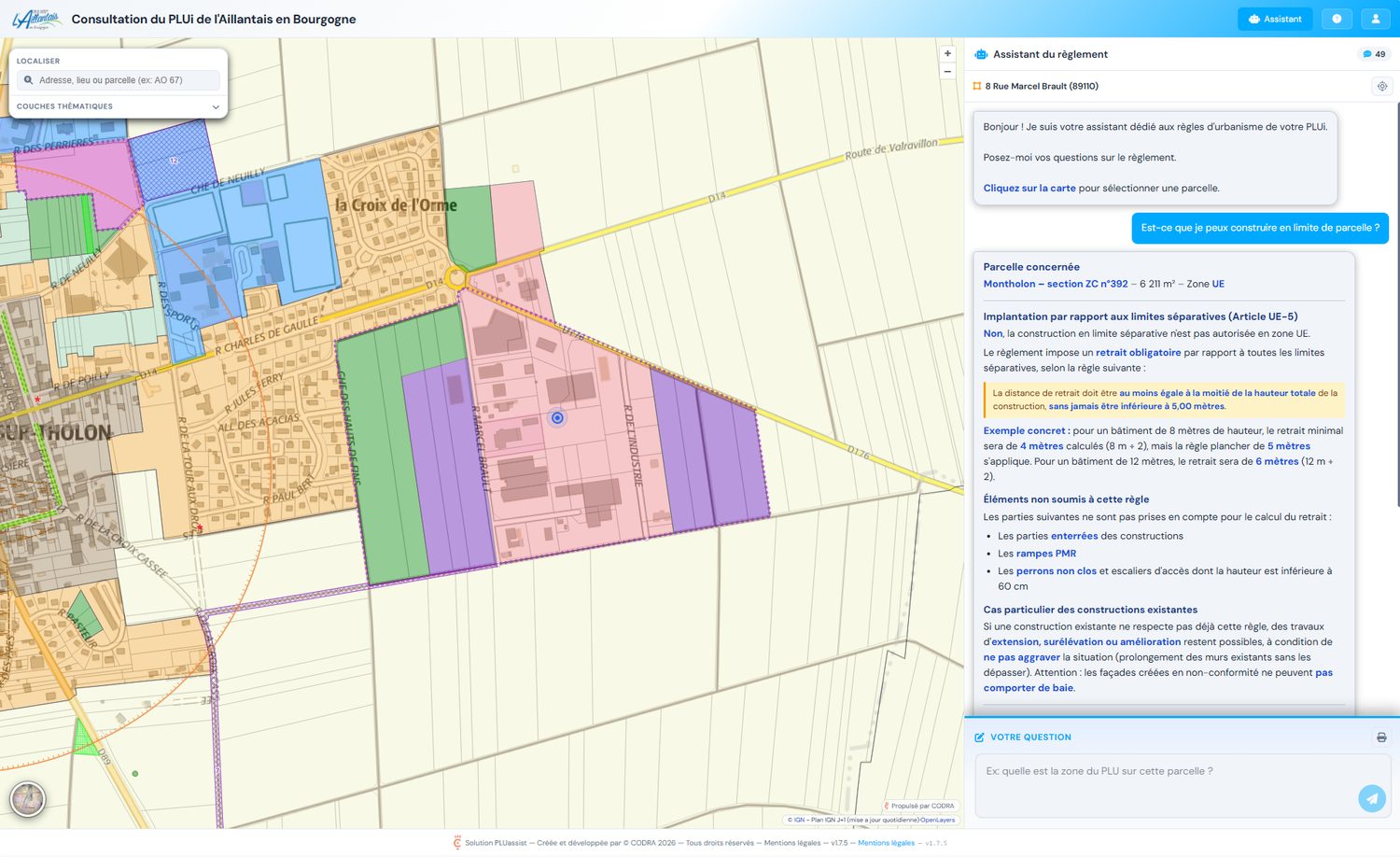Expand the Couches thématiques section
This screenshot has width=1400, height=857.
pos(119,106)
